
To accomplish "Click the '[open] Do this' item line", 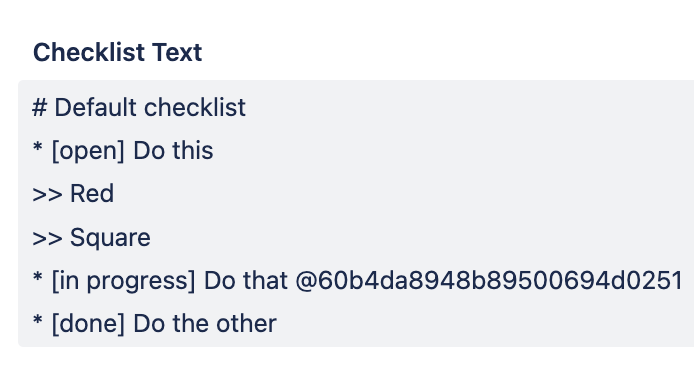I will pyautogui.click(x=123, y=150).
